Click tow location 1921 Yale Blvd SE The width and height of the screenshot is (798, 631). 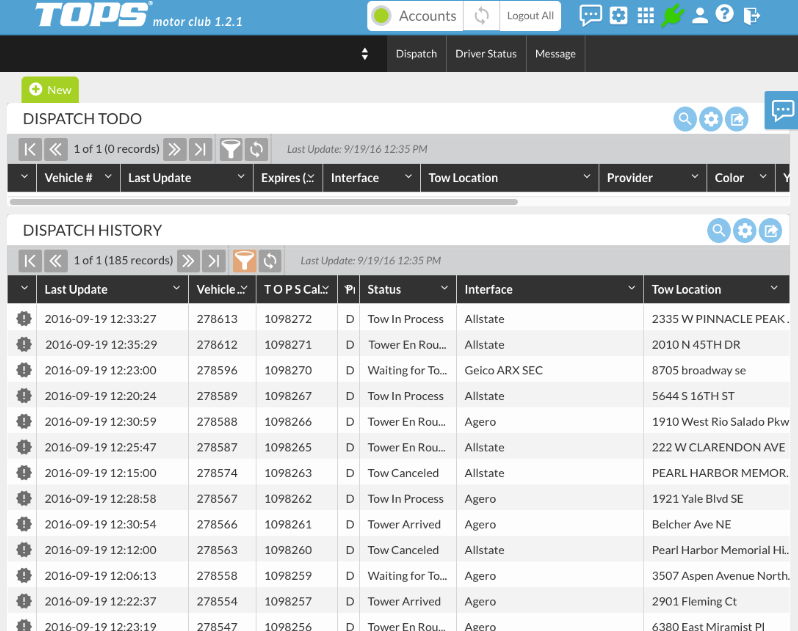[x=697, y=499]
